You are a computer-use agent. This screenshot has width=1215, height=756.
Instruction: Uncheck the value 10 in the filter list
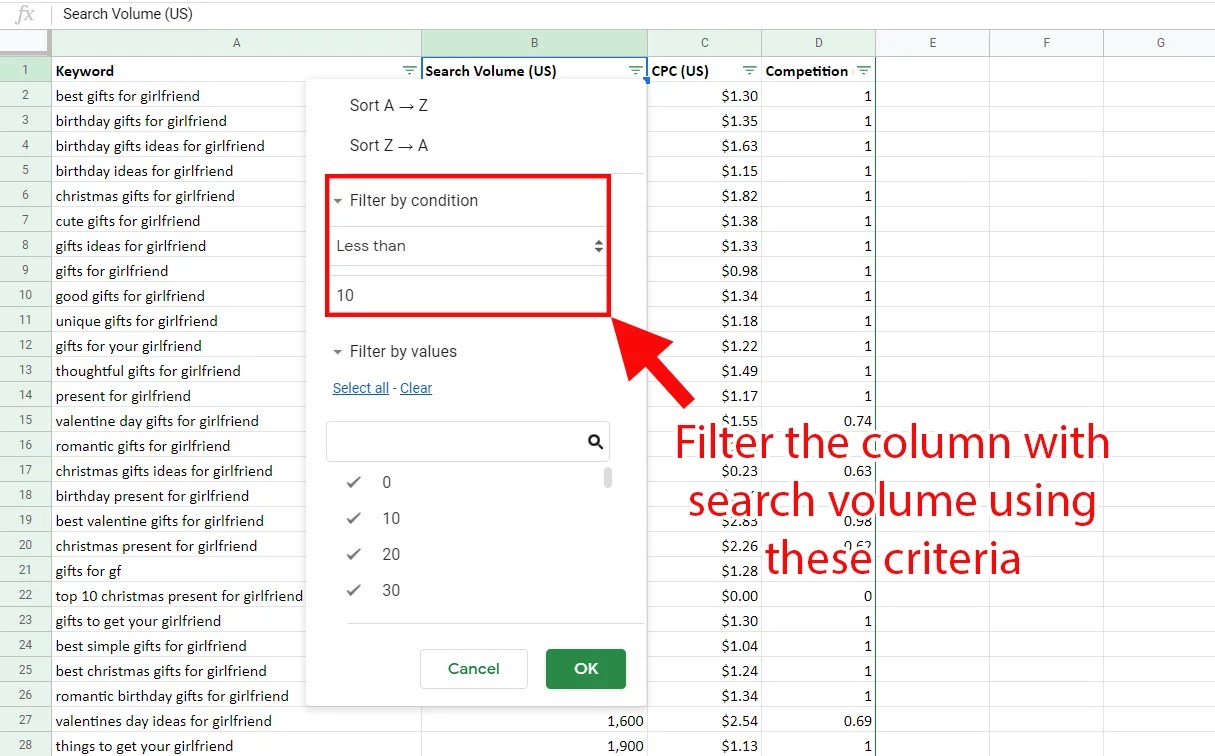click(353, 518)
